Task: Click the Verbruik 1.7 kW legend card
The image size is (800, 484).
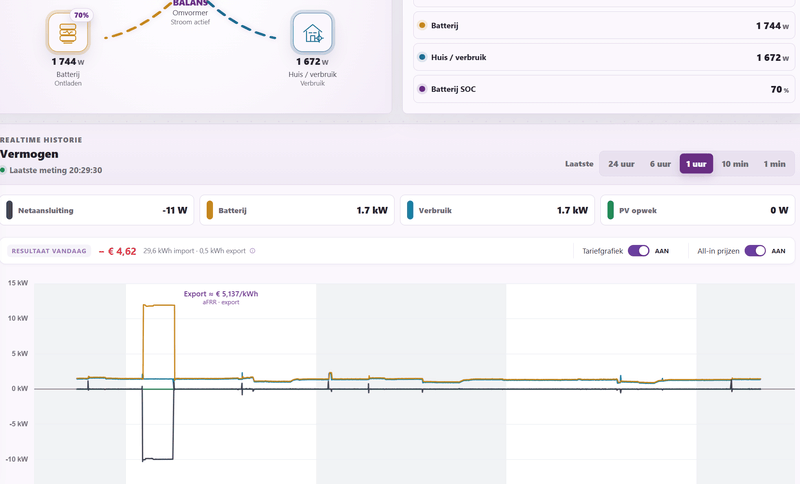Action: pyautogui.click(x=497, y=210)
